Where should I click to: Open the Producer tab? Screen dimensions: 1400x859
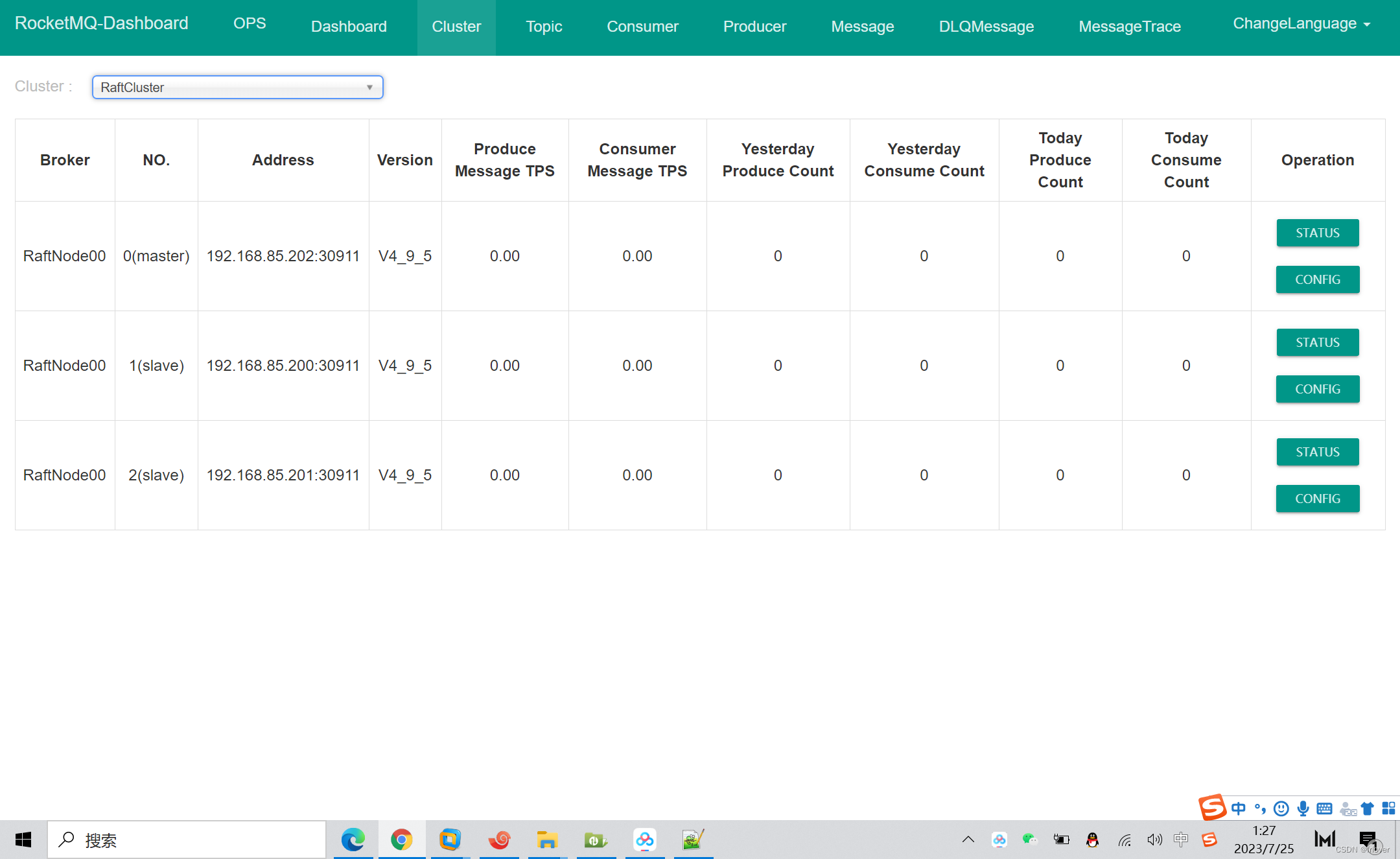(754, 27)
